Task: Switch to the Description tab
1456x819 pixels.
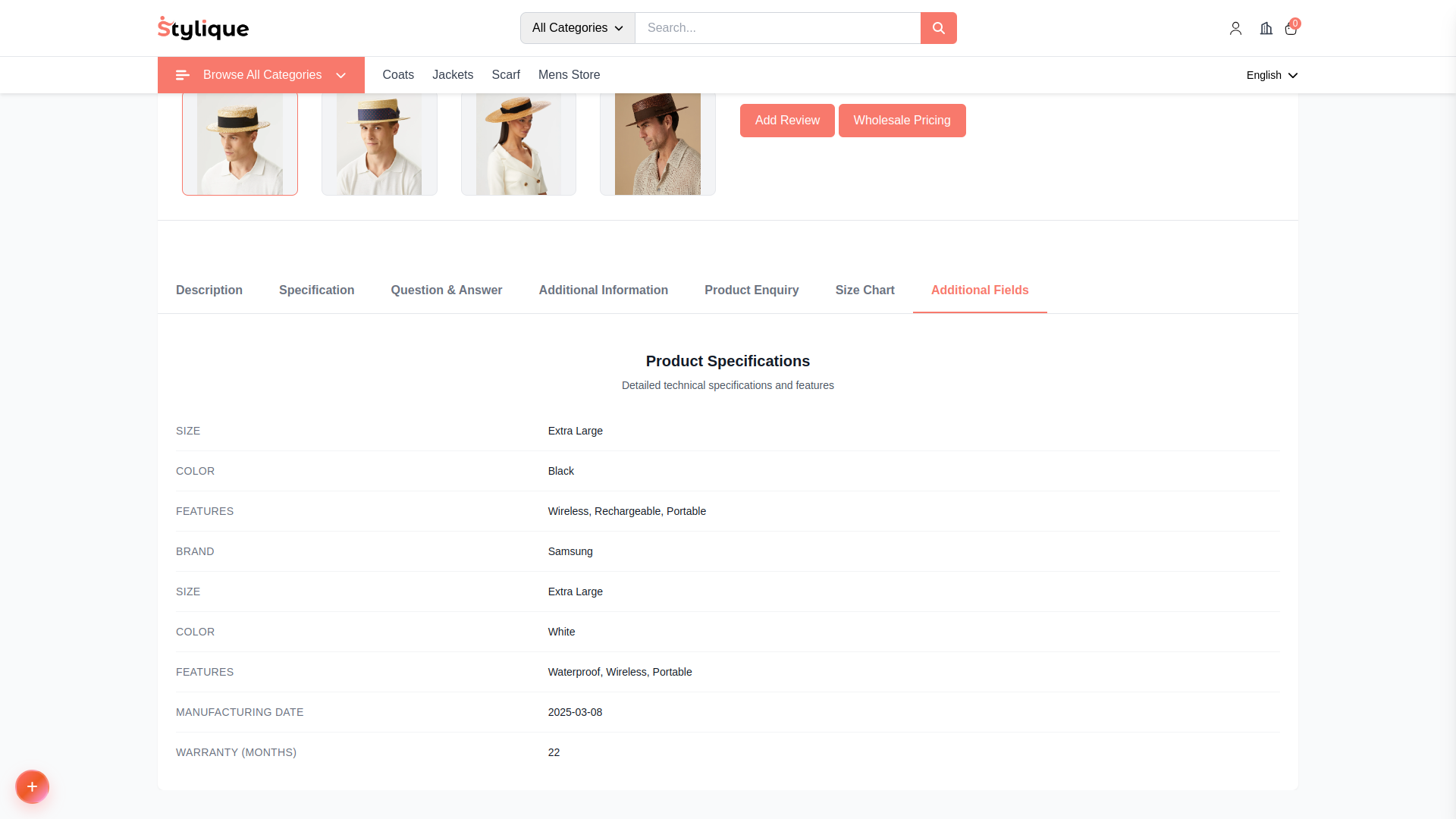Action: tap(209, 290)
